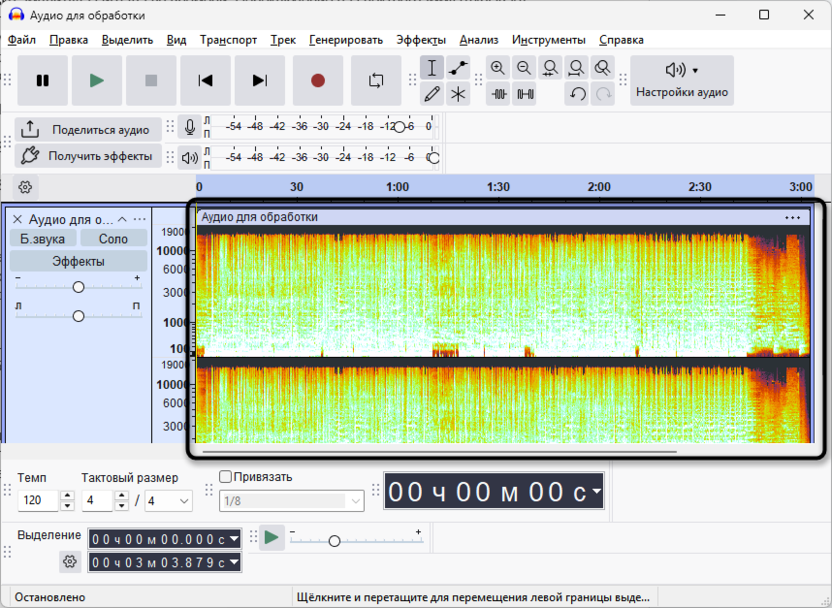Click the track gain slider knob
This screenshot has height=608, width=832.
pos(78,287)
